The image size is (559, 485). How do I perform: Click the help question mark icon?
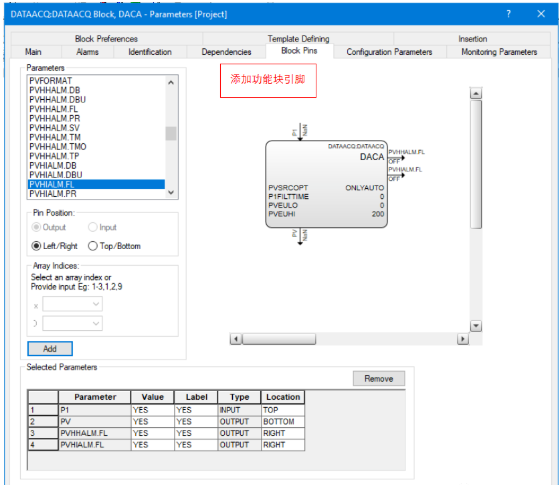(508, 14)
